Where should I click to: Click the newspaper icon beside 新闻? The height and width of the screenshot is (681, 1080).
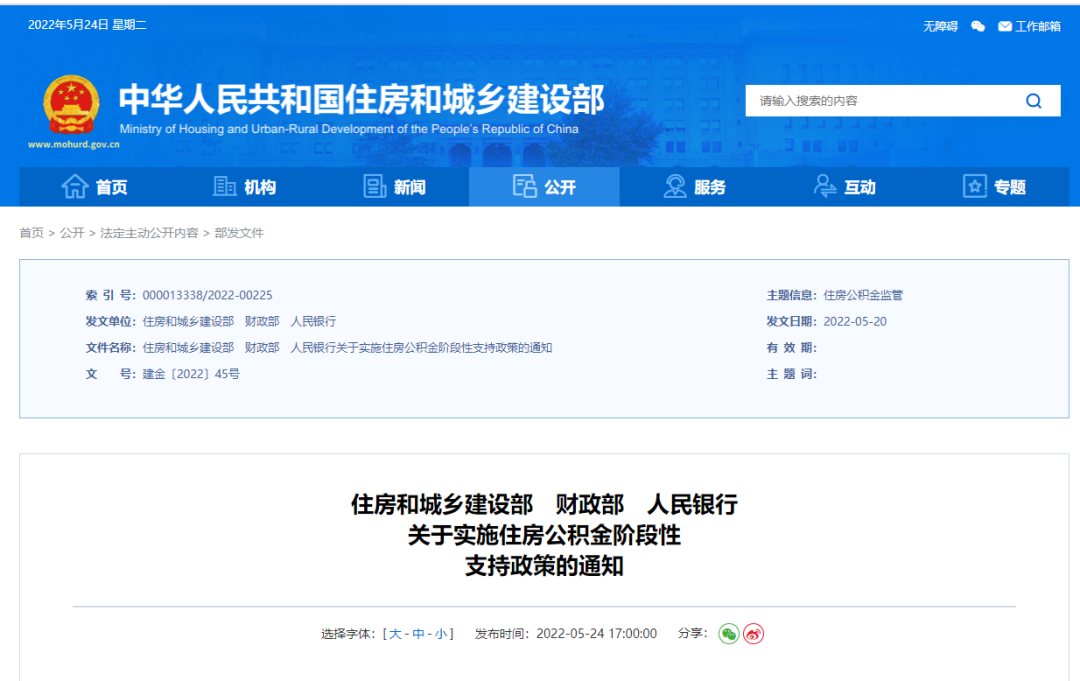(x=375, y=186)
